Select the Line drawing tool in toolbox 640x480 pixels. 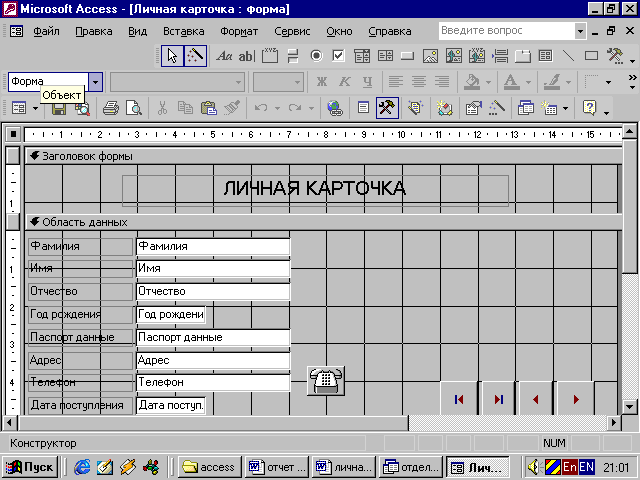pos(568,56)
